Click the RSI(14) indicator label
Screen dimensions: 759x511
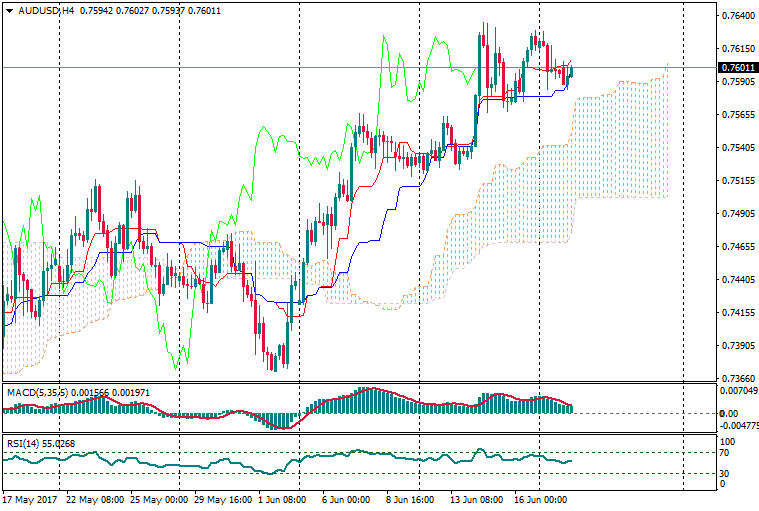[x=23, y=443]
